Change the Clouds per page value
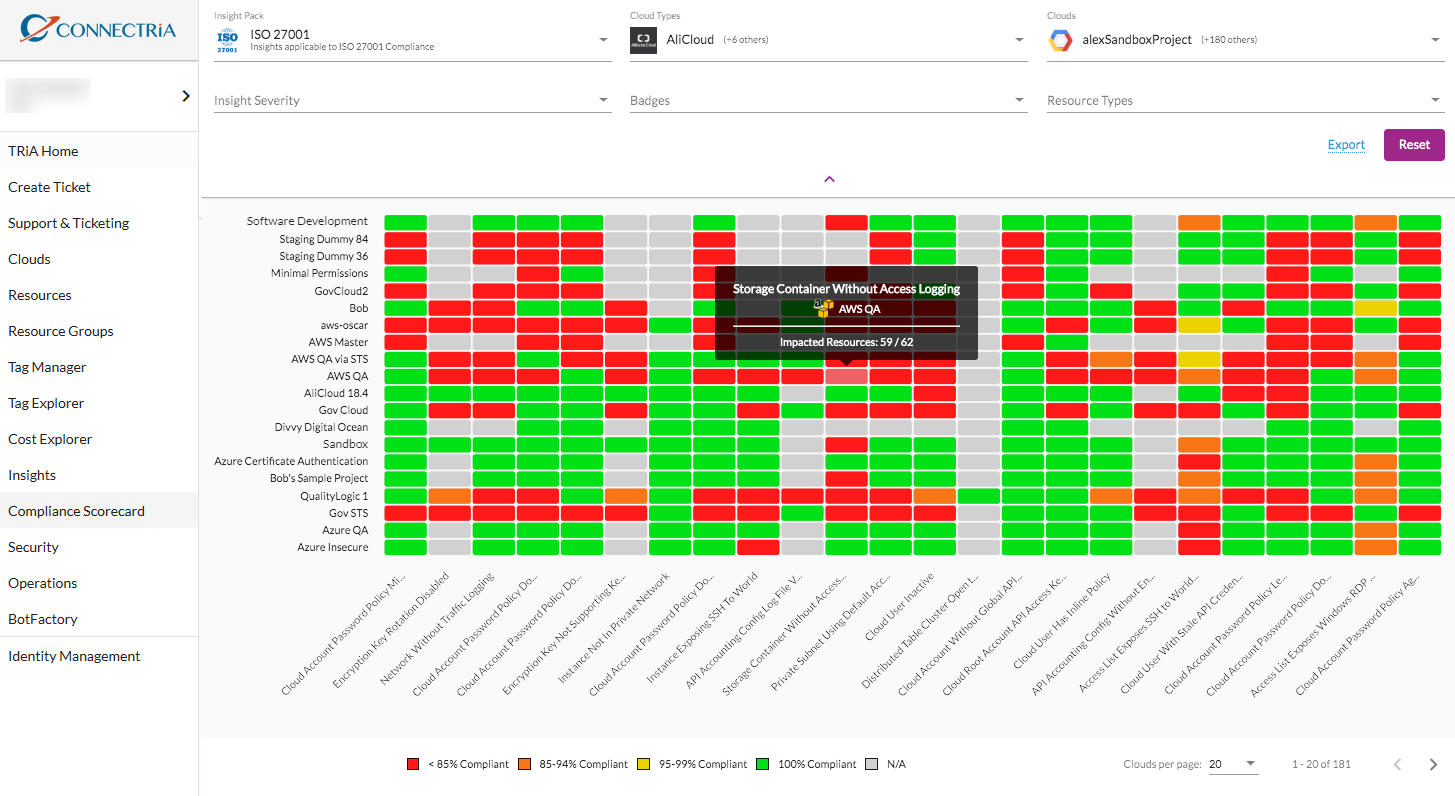The width and height of the screenshot is (1455, 796). (1233, 764)
